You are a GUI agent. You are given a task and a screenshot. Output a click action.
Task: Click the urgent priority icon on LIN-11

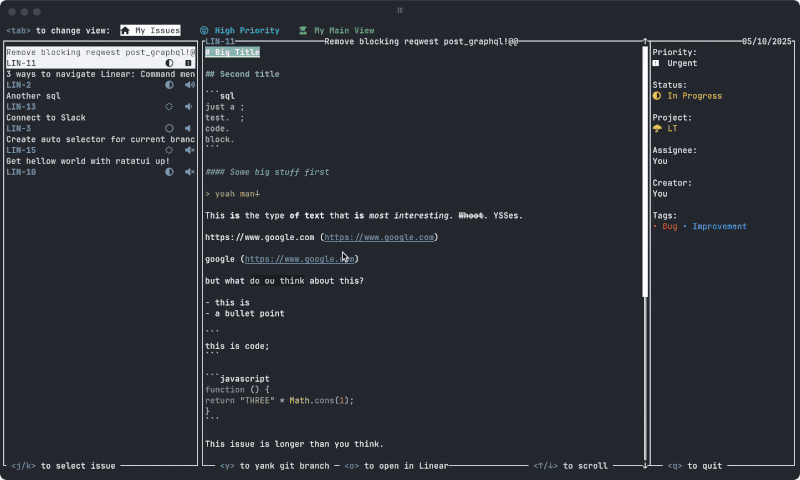[x=188, y=63]
